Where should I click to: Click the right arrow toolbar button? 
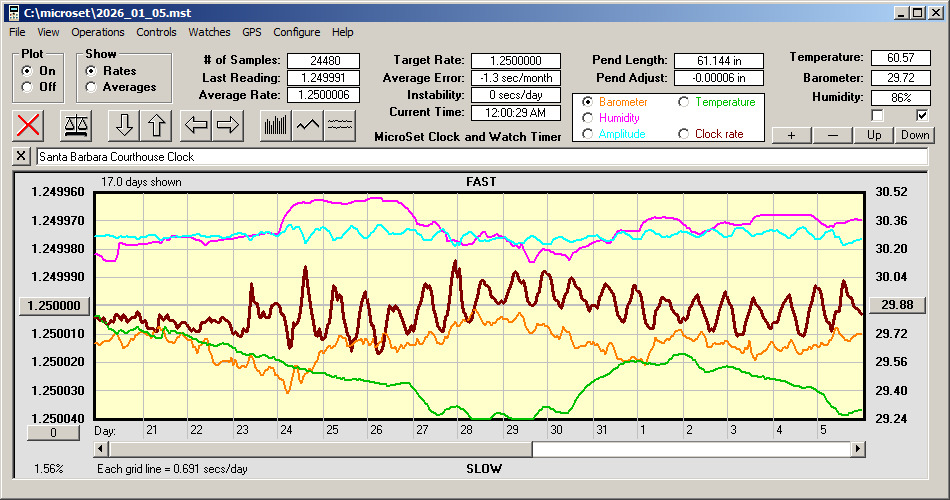click(x=228, y=125)
